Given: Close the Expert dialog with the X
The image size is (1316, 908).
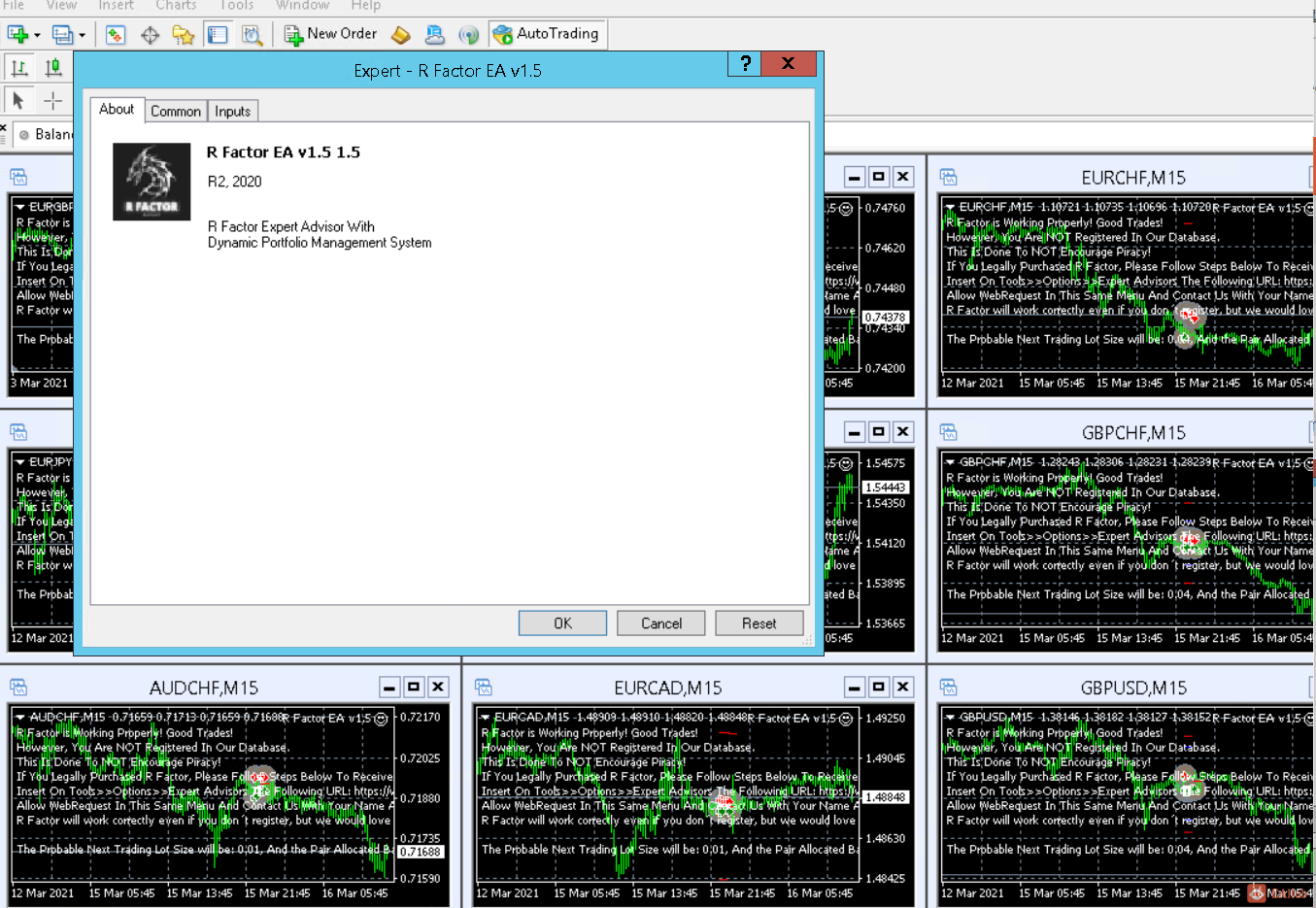Looking at the screenshot, I should 789,64.
